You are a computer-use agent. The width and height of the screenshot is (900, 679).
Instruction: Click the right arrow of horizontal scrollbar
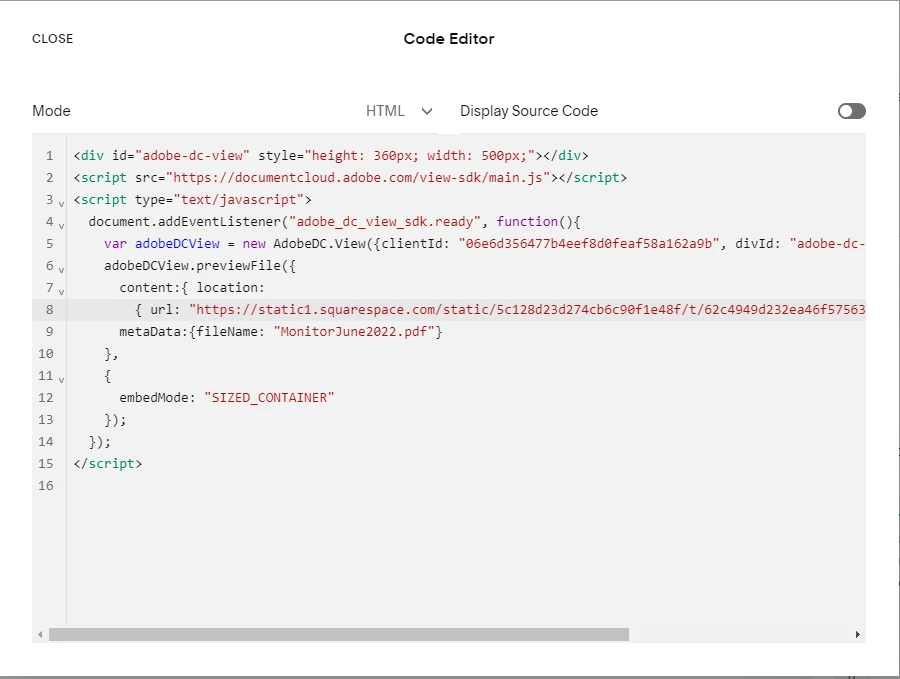(858, 634)
